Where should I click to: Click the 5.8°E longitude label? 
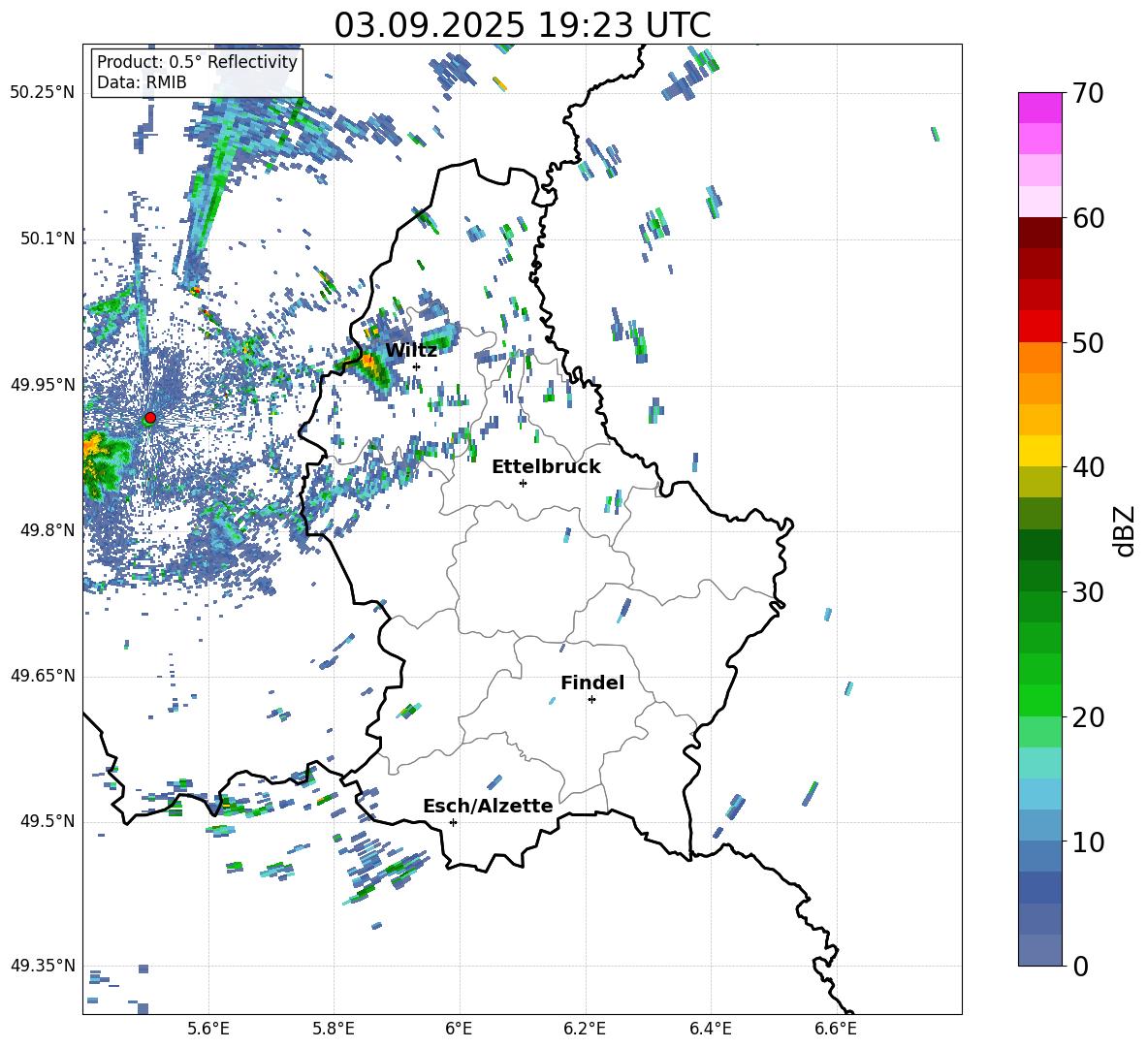334,1029
